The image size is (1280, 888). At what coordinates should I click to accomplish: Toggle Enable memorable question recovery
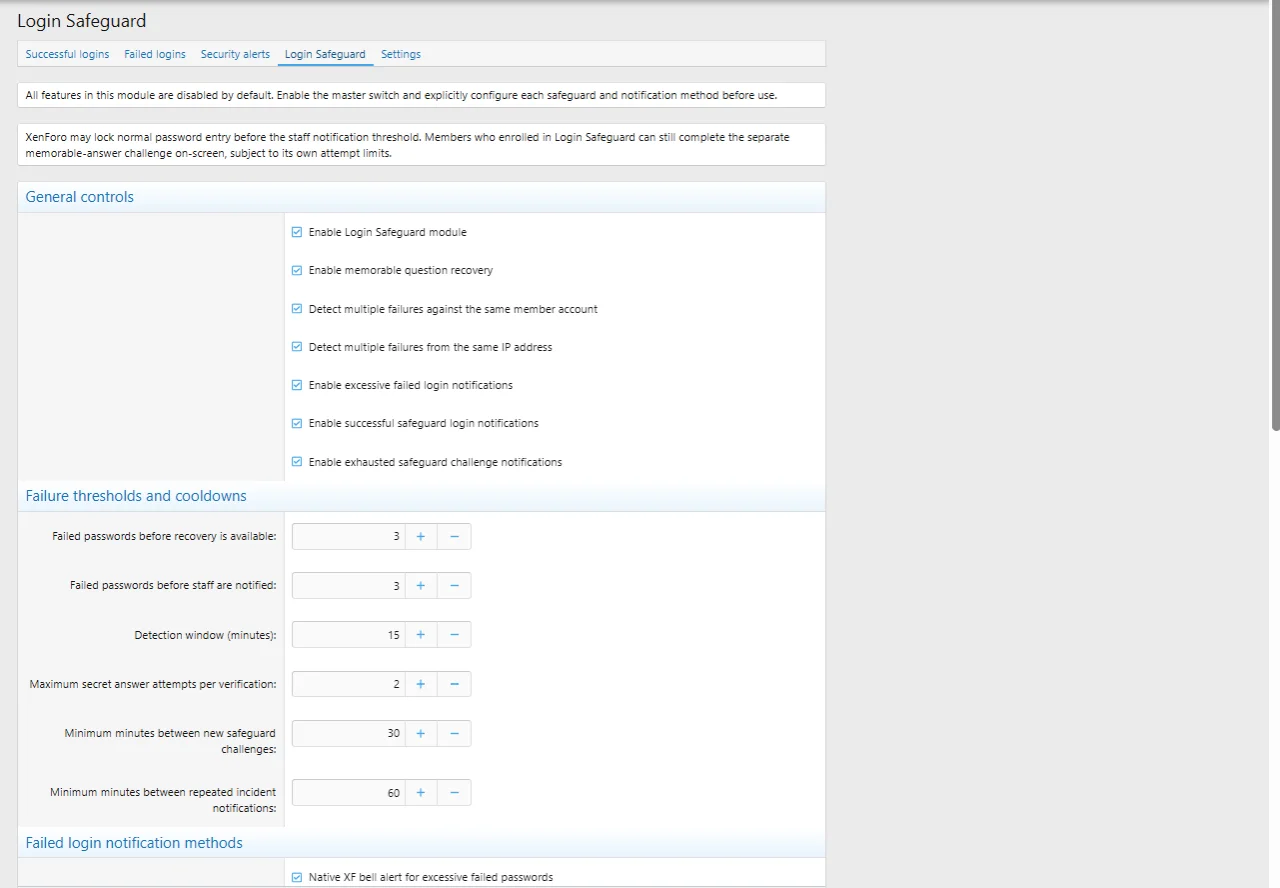pyautogui.click(x=297, y=270)
